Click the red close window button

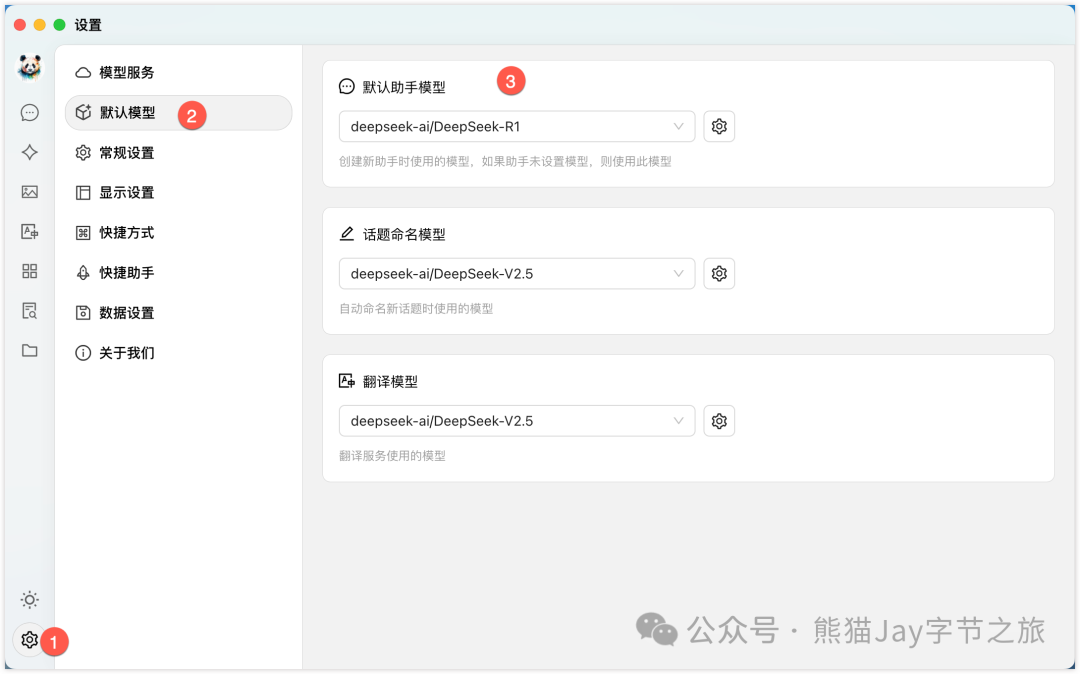point(20,25)
